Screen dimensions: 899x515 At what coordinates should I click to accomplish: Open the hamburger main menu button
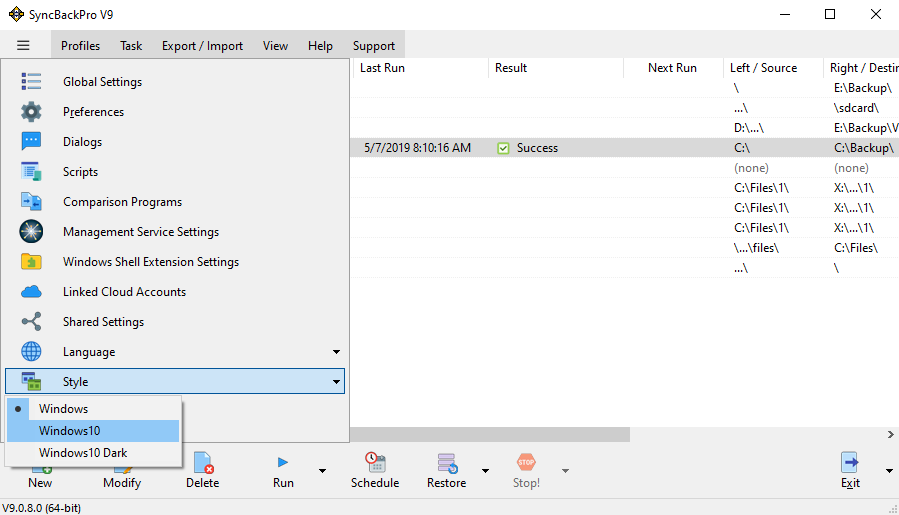pyautogui.click(x=23, y=45)
